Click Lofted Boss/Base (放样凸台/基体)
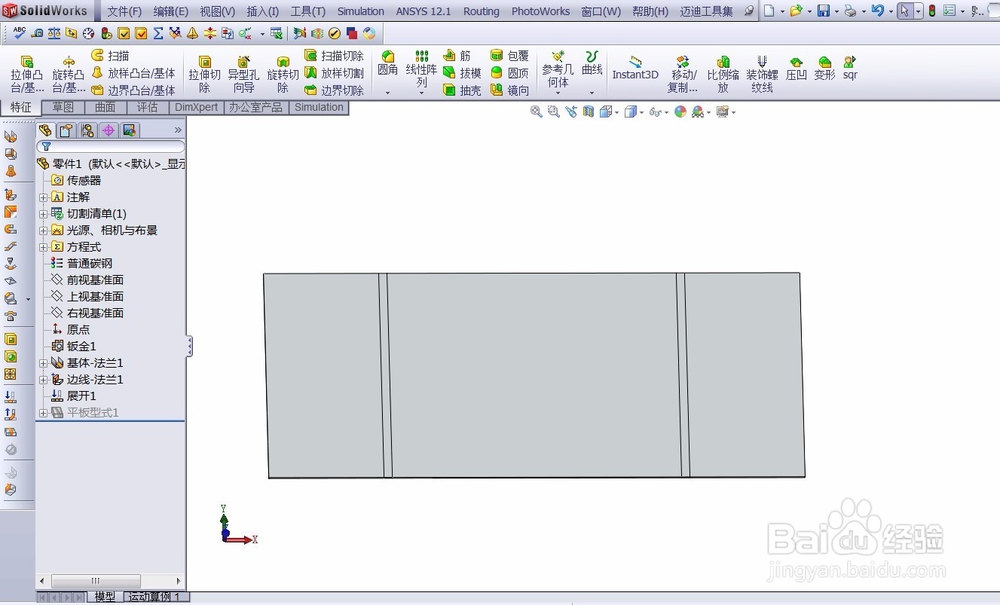The height and width of the screenshot is (605, 1000). (133, 73)
